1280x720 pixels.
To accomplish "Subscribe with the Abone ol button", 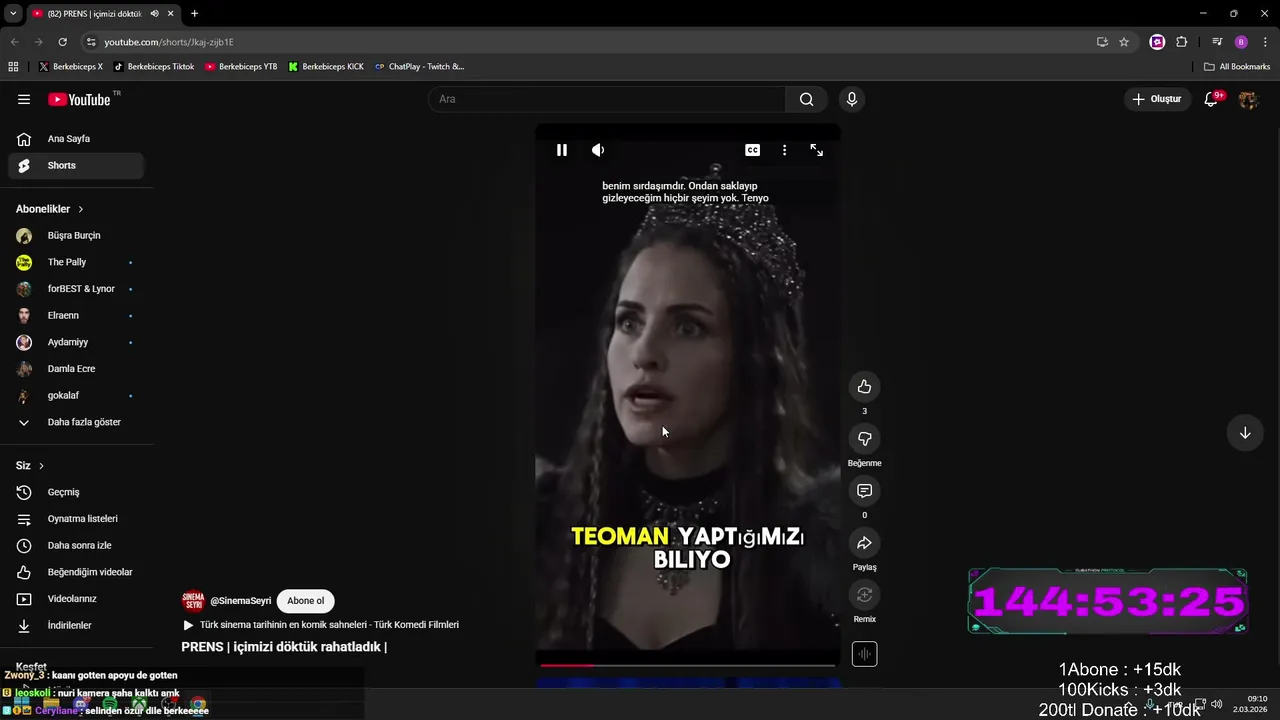I will 305,601.
